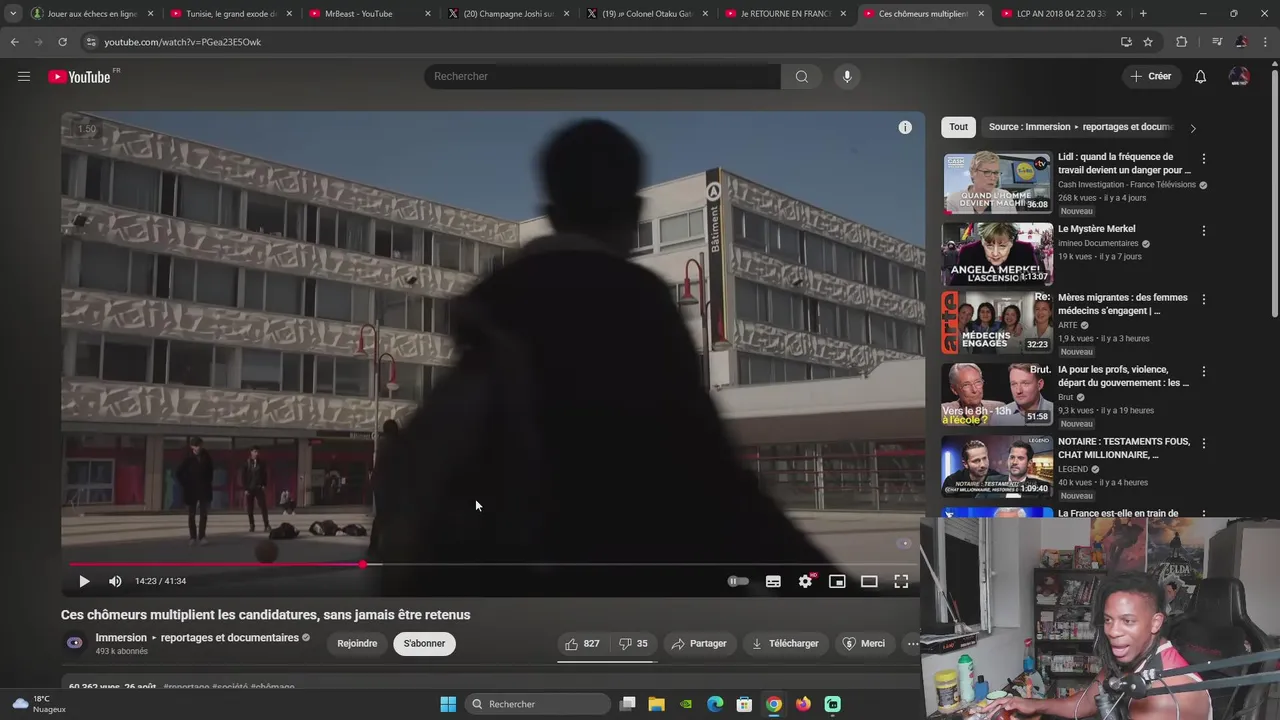Screen dimensions: 1280x720
Task: Toggle autoplay switch in the player
Action: click(738, 581)
